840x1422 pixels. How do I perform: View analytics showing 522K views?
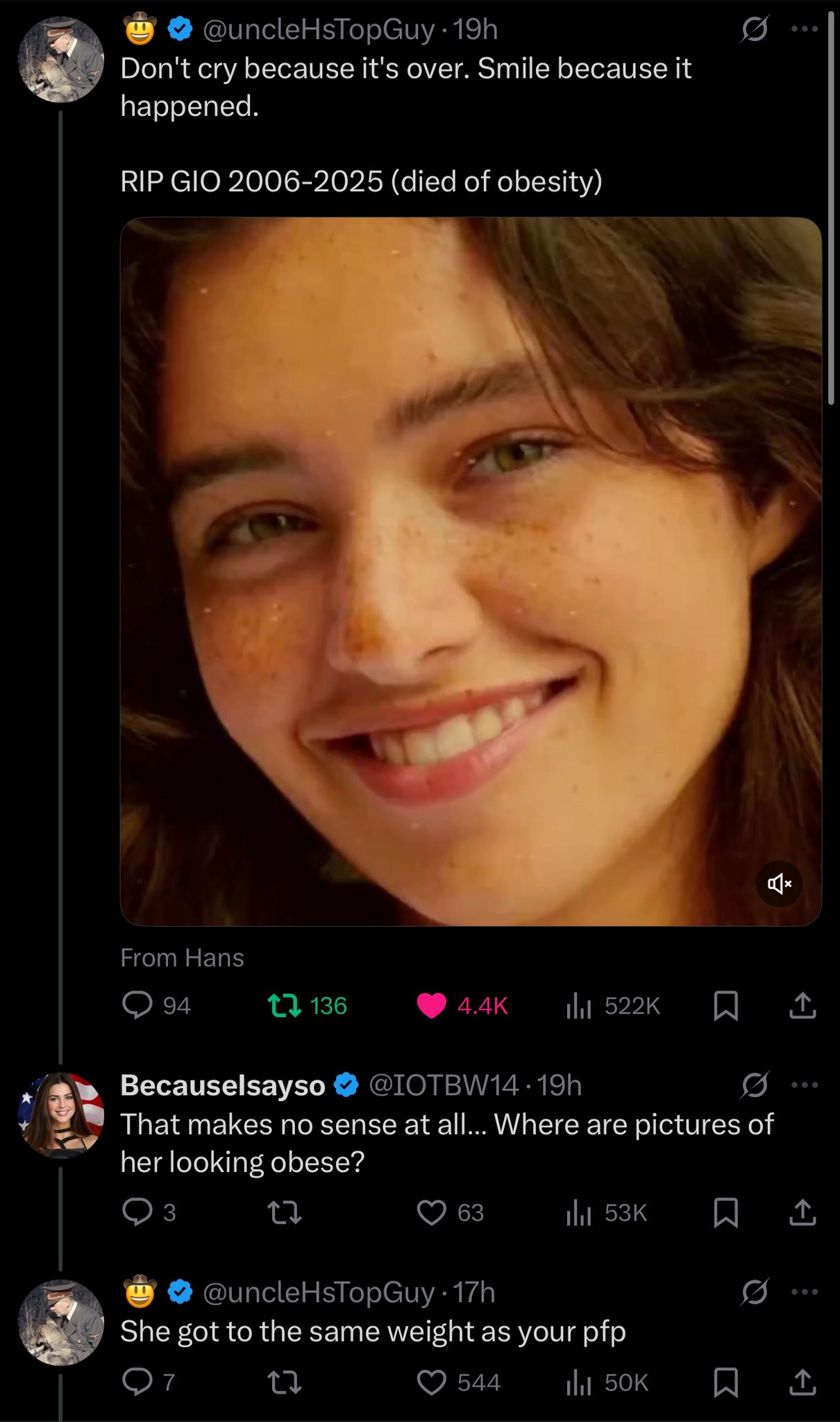[578, 1005]
